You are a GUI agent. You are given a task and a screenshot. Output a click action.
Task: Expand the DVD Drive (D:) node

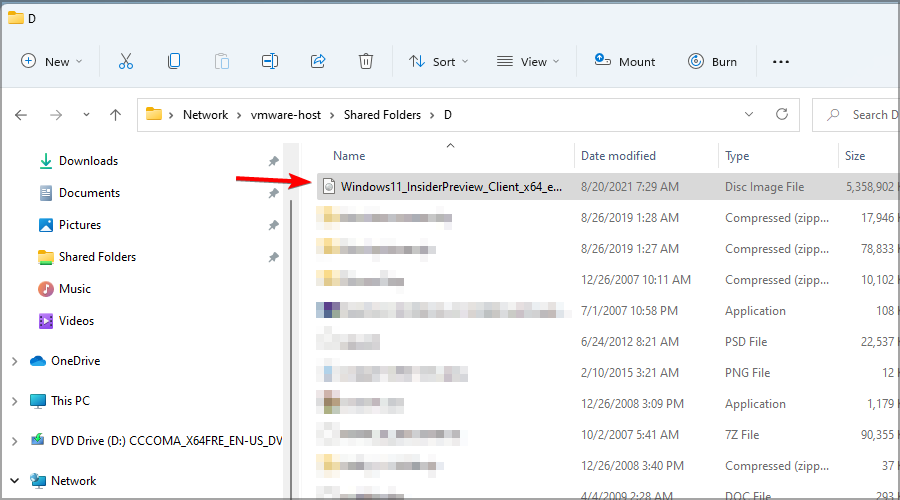[x=14, y=441]
